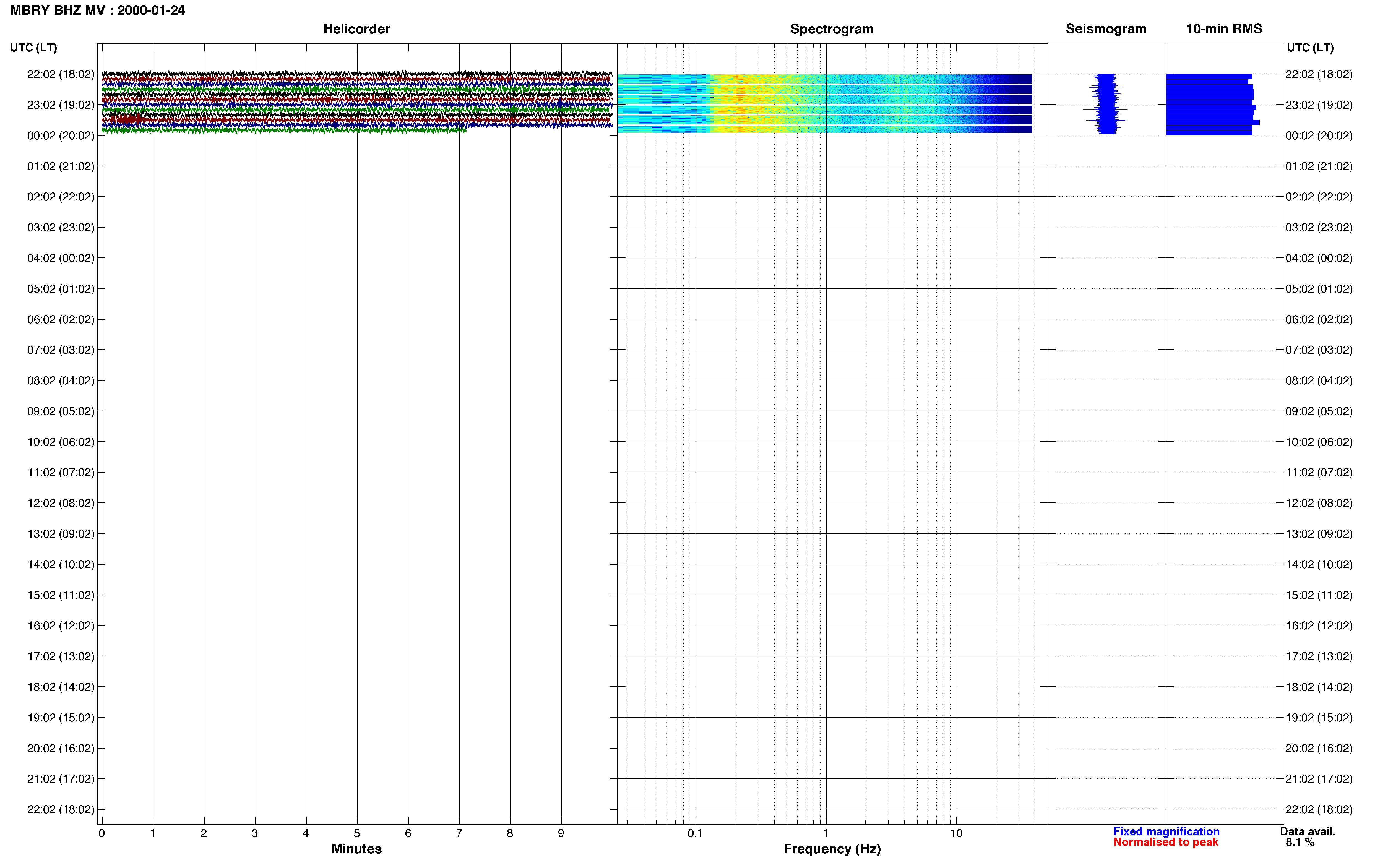
Task: Click the 5 tick on the Minutes axis
Action: point(357,833)
